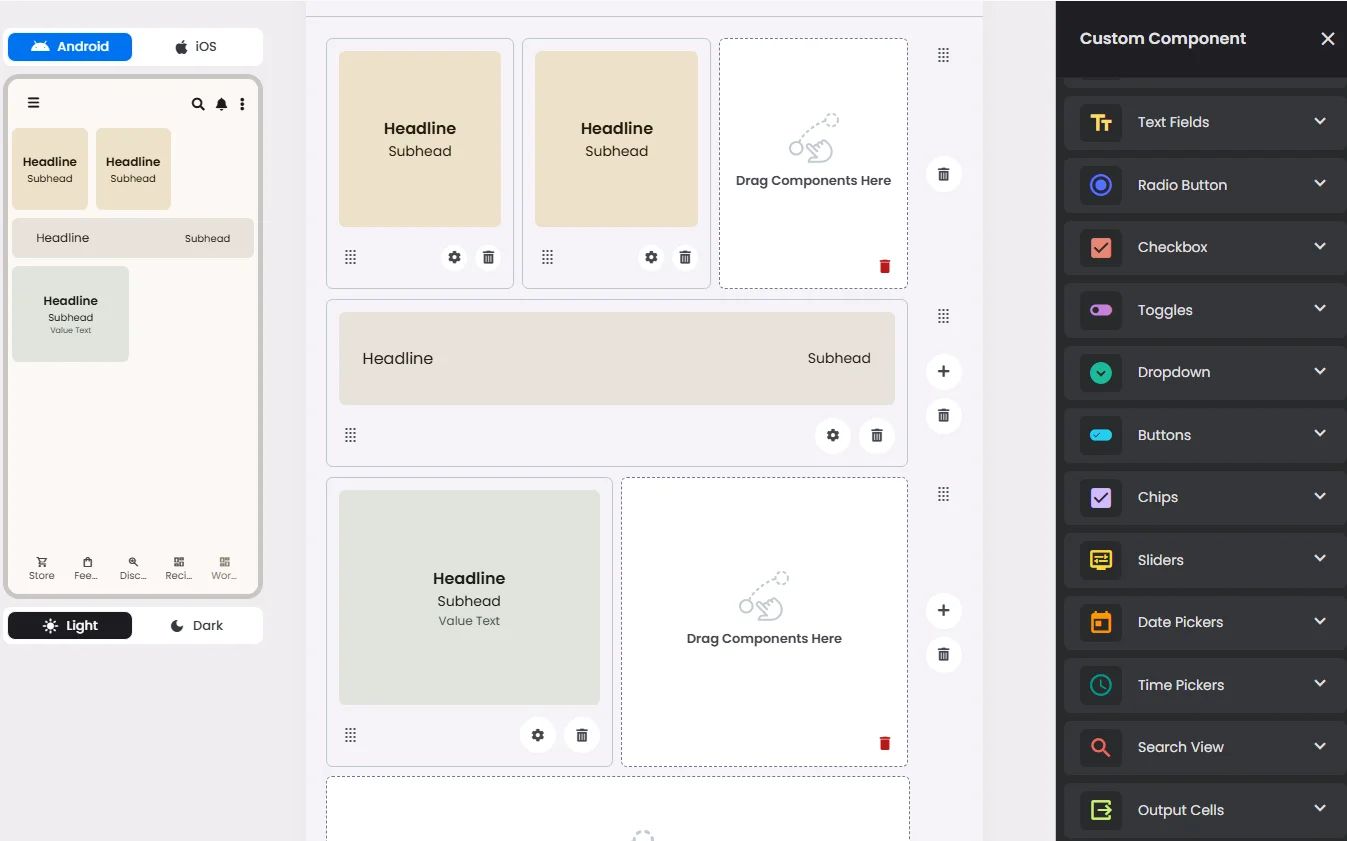Click drag handle of wide Headline card

[x=350, y=435]
